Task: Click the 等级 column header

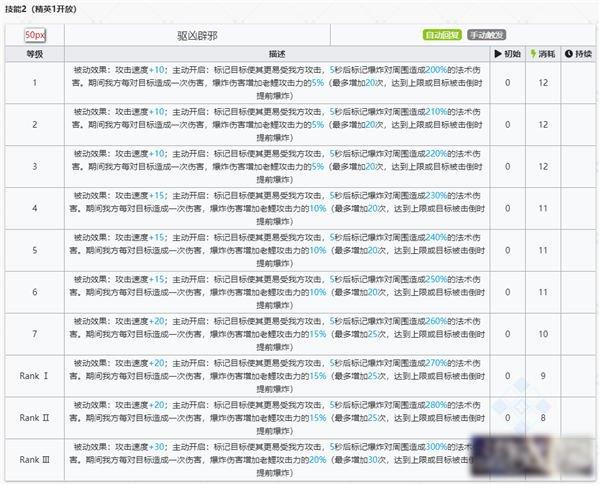Action: pos(35,54)
